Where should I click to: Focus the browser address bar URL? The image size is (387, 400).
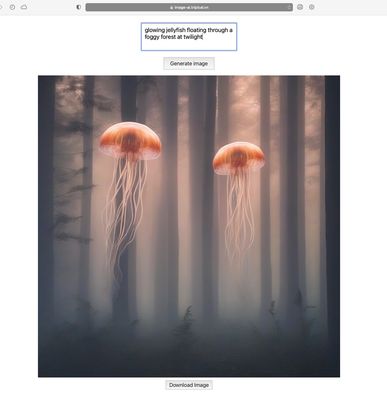pyautogui.click(x=189, y=7)
